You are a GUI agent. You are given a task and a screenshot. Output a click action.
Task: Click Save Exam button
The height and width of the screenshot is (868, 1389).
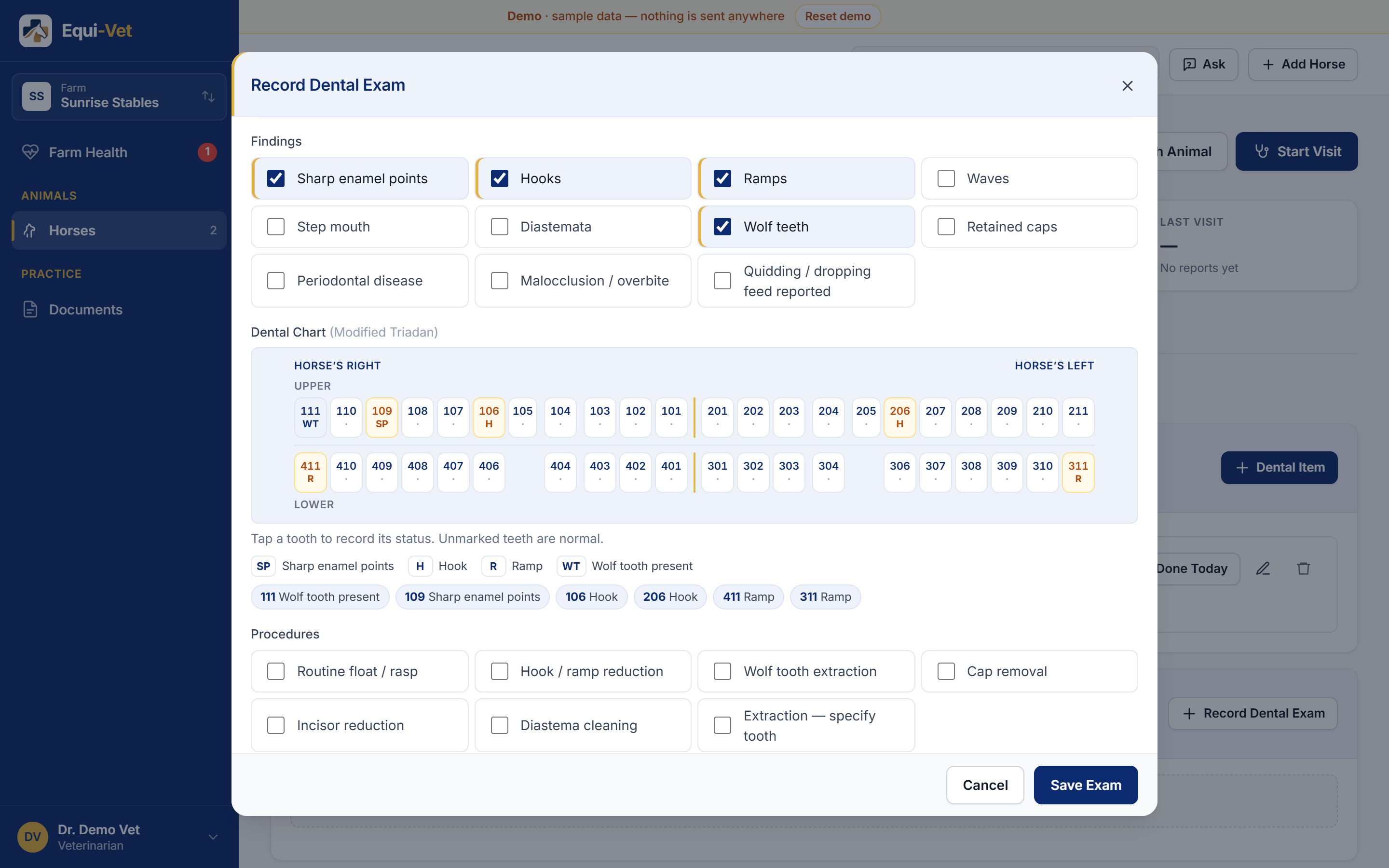coord(1085,785)
